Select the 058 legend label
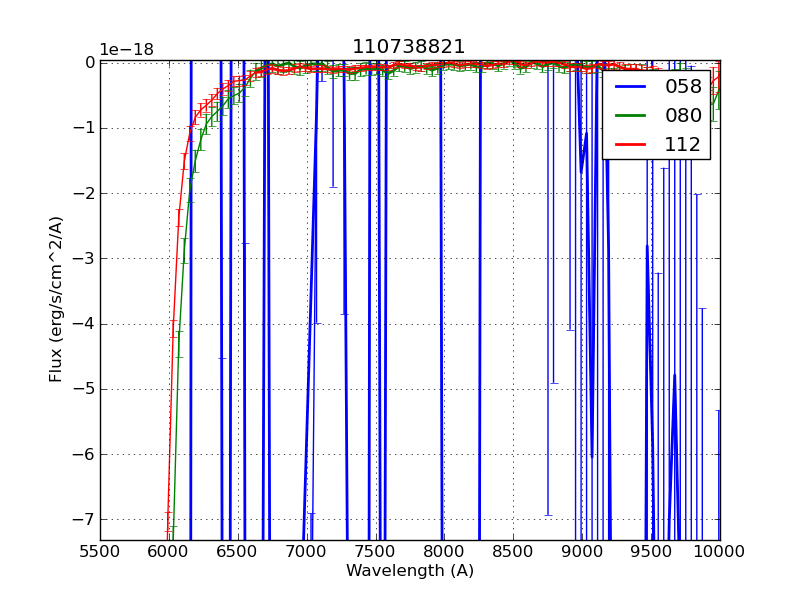 tap(683, 87)
